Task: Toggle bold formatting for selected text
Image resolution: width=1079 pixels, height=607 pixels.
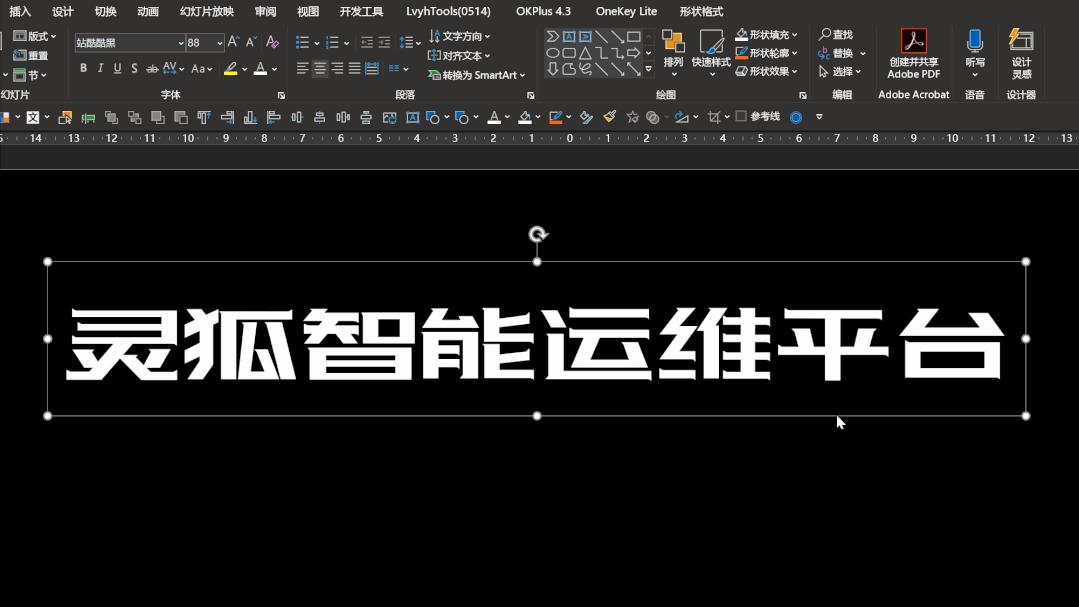Action: pos(84,68)
